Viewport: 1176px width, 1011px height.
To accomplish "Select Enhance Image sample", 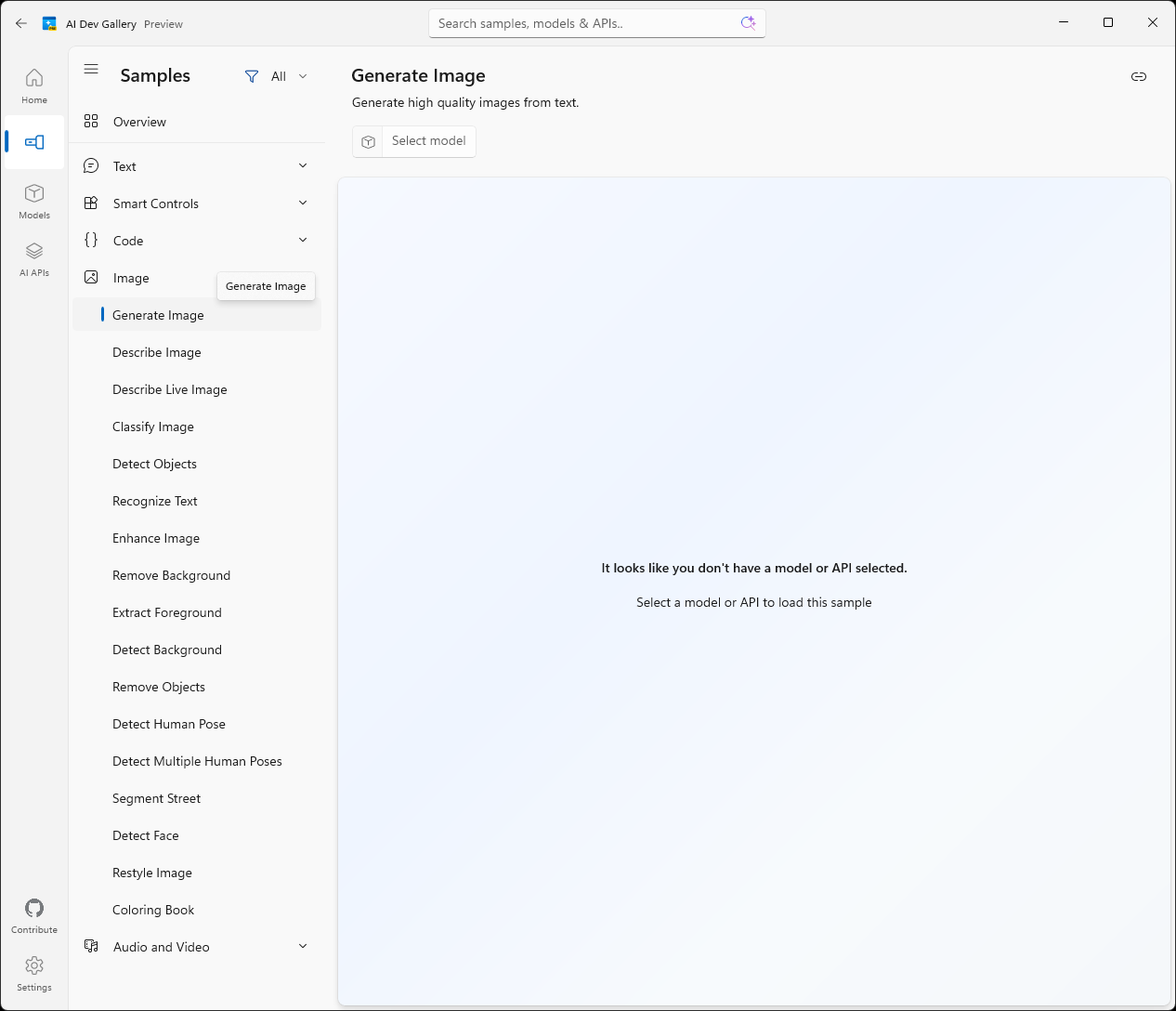I will pyautogui.click(x=197, y=538).
